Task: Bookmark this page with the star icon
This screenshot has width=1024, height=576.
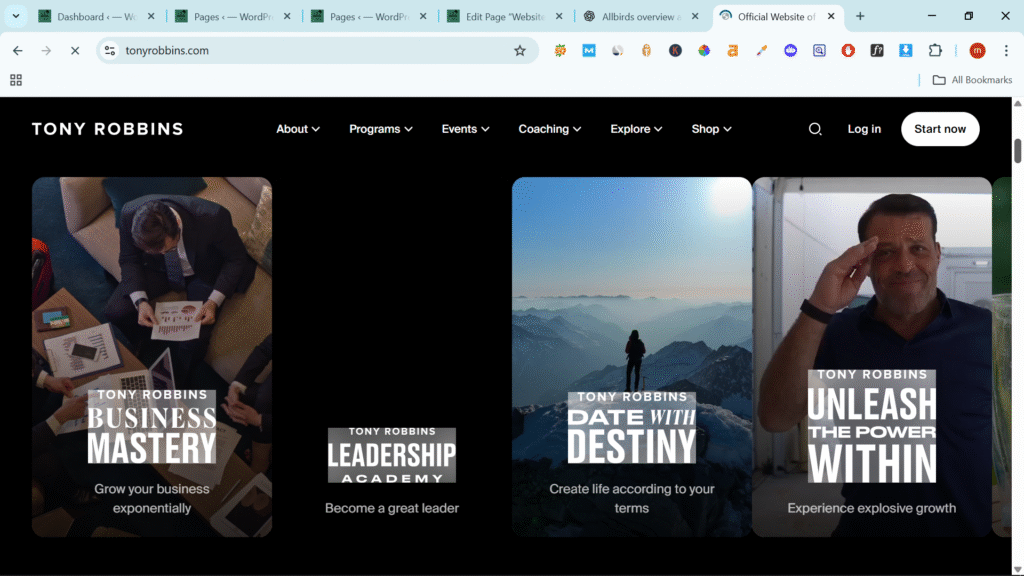Action: click(x=520, y=51)
